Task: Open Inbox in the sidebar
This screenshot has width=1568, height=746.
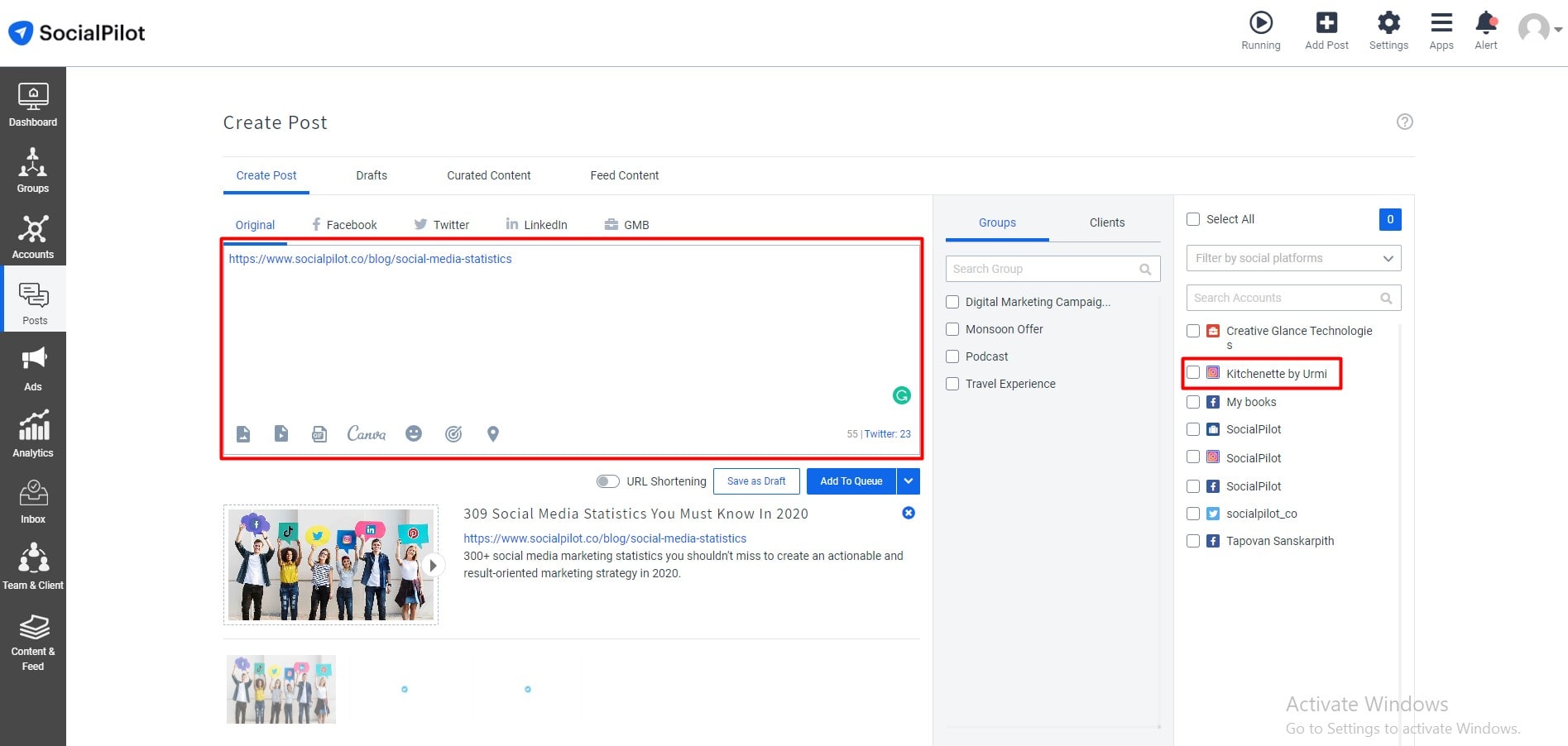Action: 33,502
